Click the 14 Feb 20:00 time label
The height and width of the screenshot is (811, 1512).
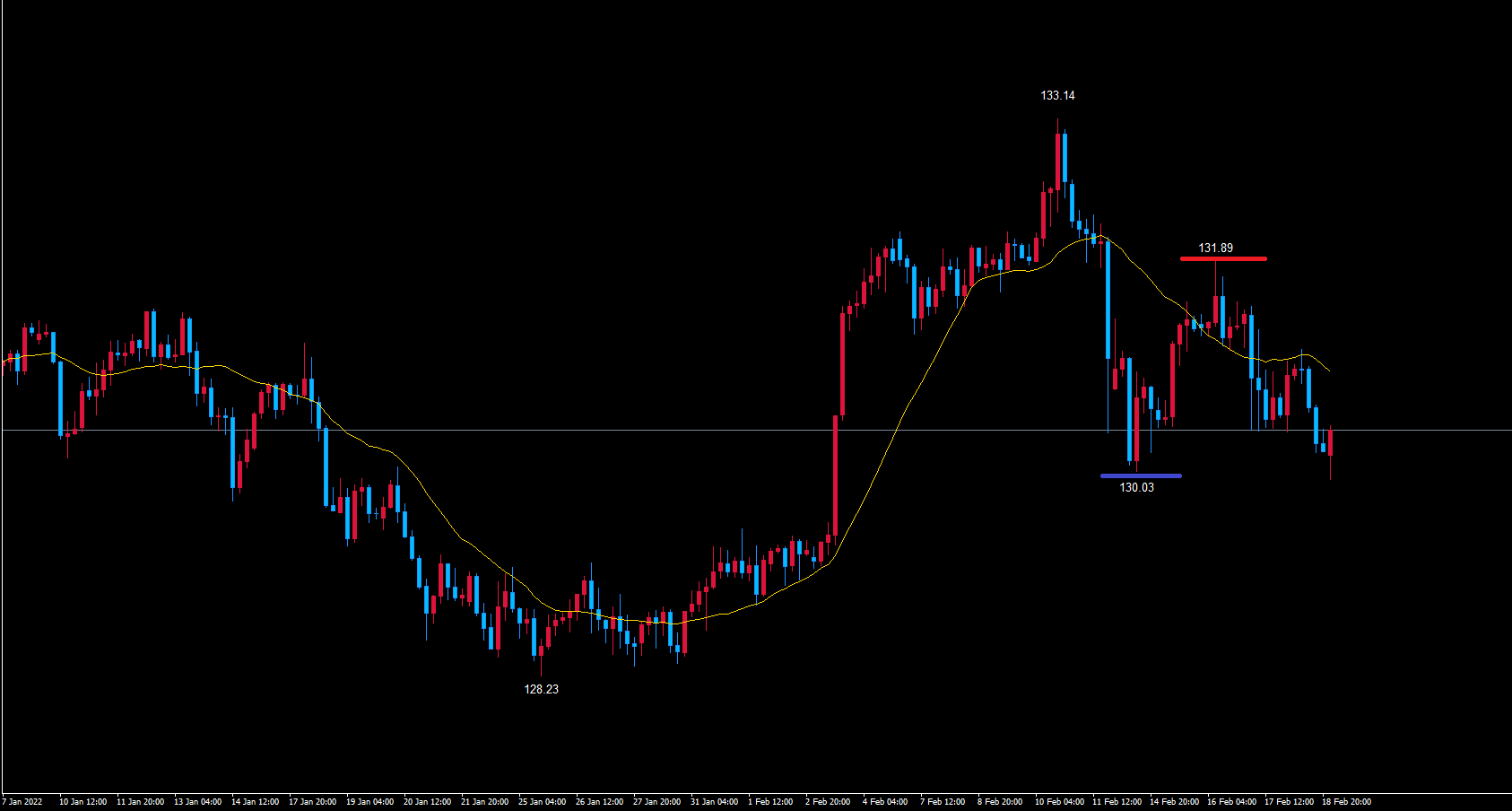click(1174, 802)
